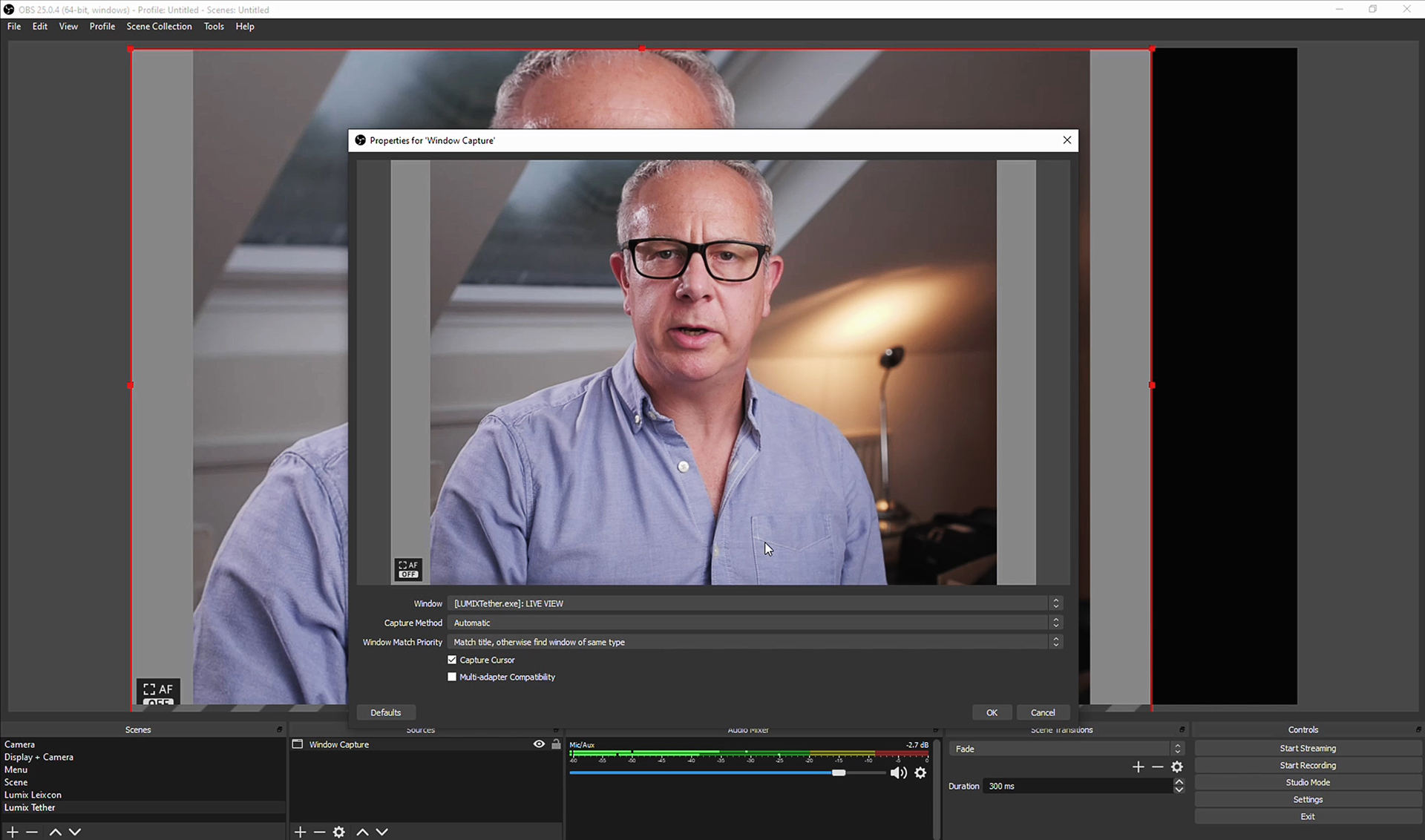Open the Tools menu

pyautogui.click(x=214, y=26)
